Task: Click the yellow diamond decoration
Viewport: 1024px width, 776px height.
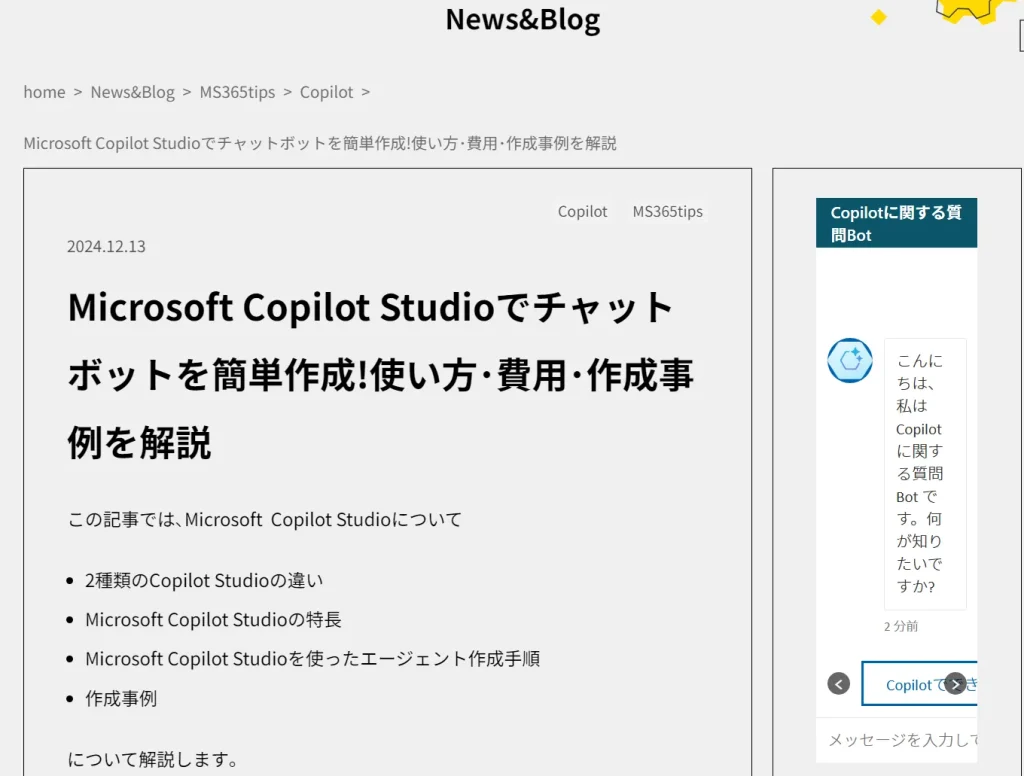Action: click(x=879, y=17)
